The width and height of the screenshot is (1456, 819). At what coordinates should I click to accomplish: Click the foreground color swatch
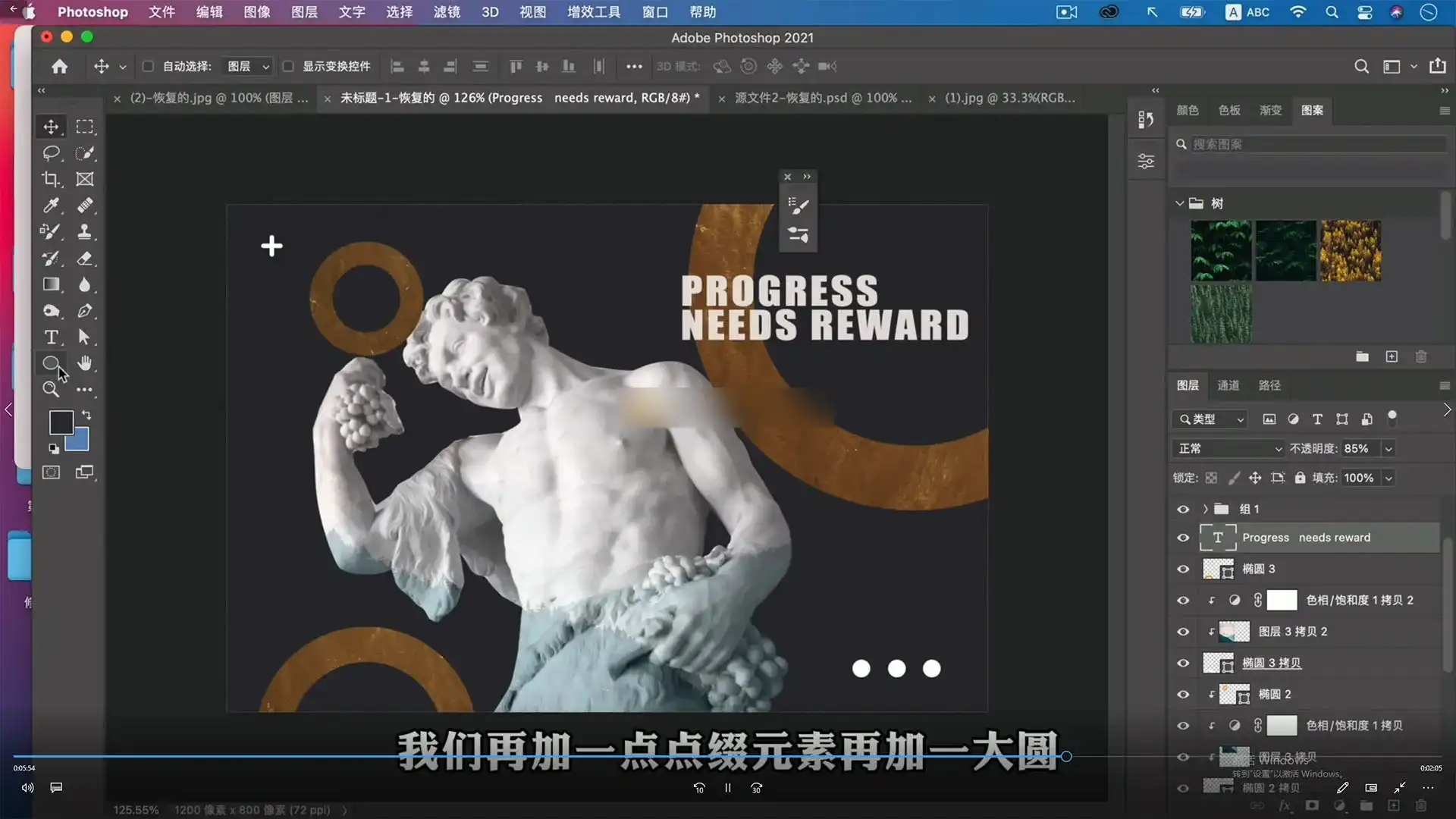tap(61, 423)
